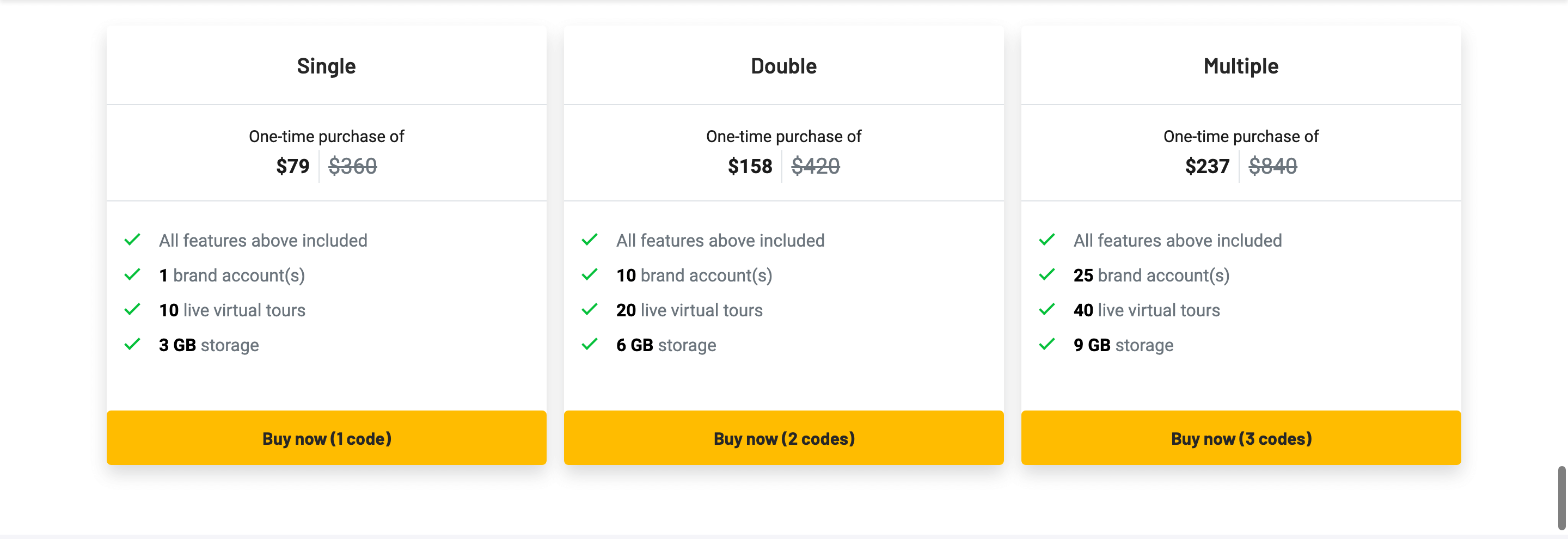Click the crossed-out $420 price

(815, 166)
